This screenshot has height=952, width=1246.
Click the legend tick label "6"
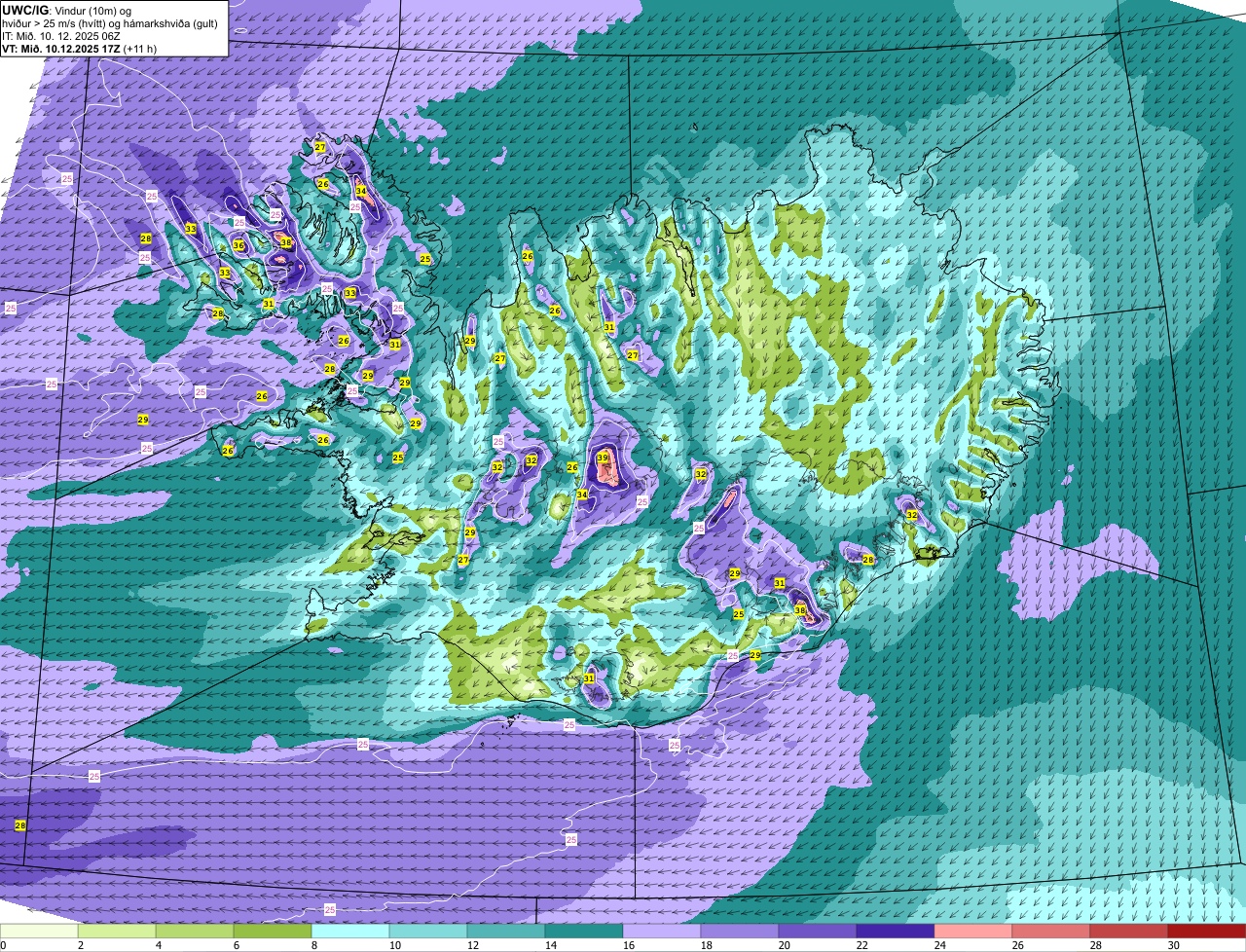tap(237, 945)
